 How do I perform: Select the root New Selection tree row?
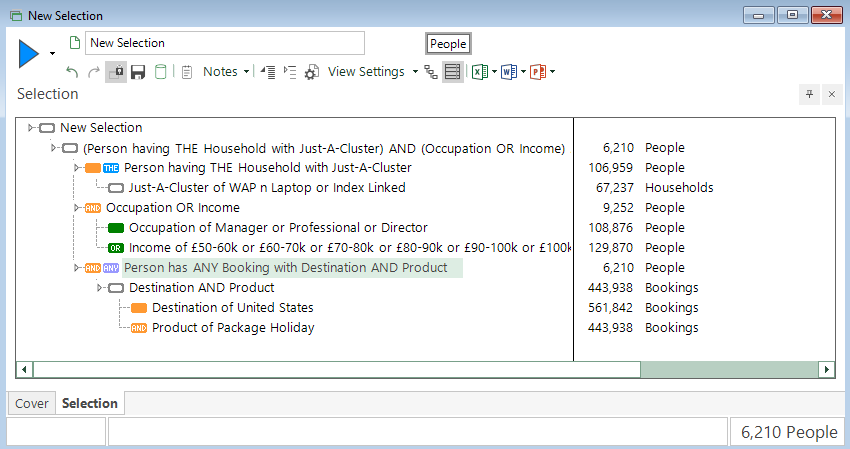pyautogui.click(x=101, y=127)
